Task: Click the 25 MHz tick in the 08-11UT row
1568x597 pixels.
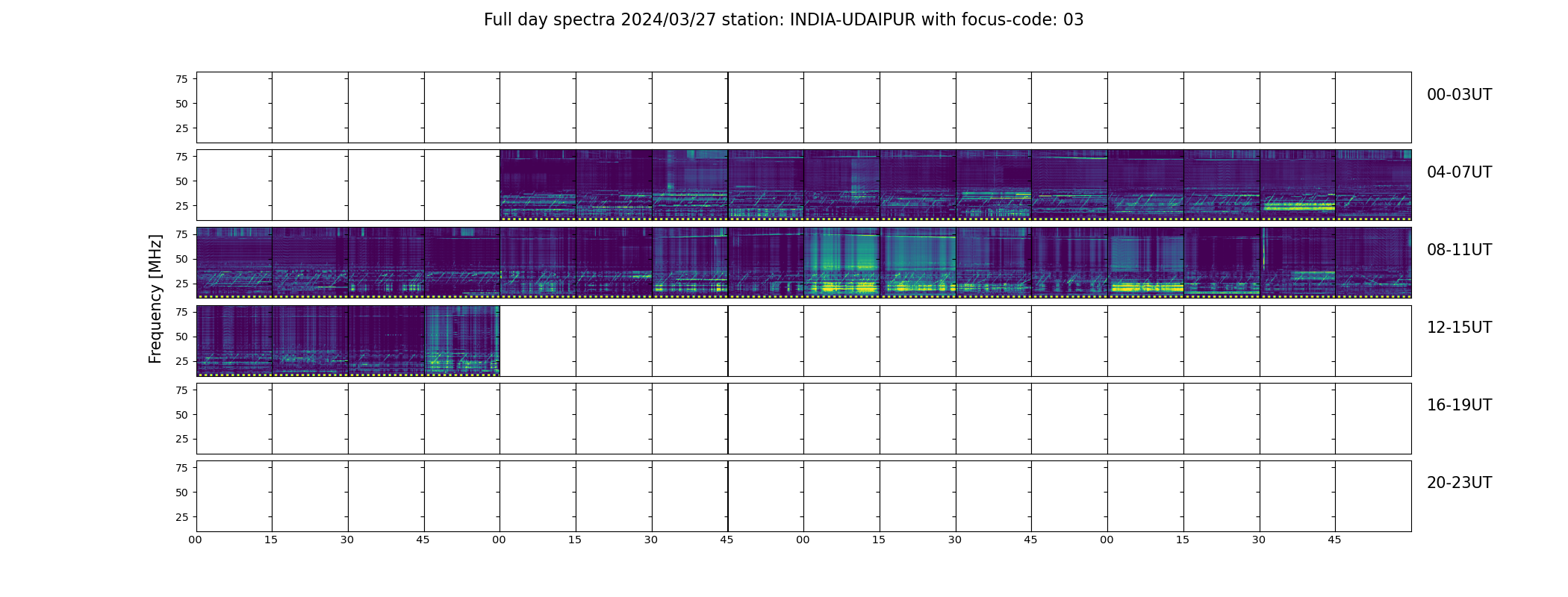Action: point(181,284)
